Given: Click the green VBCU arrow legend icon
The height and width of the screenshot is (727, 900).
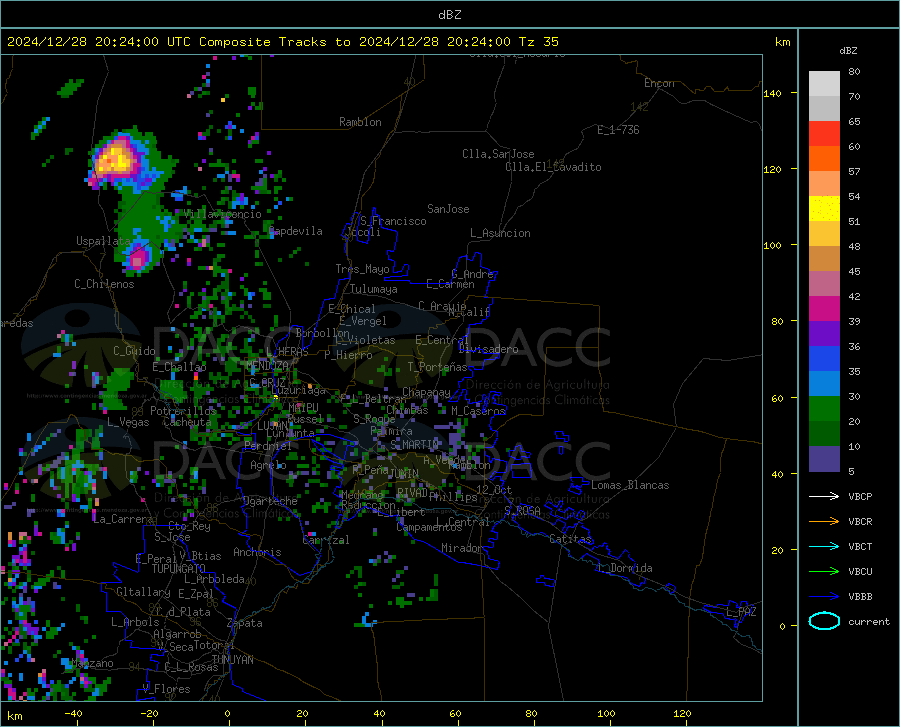Looking at the screenshot, I should (824, 572).
